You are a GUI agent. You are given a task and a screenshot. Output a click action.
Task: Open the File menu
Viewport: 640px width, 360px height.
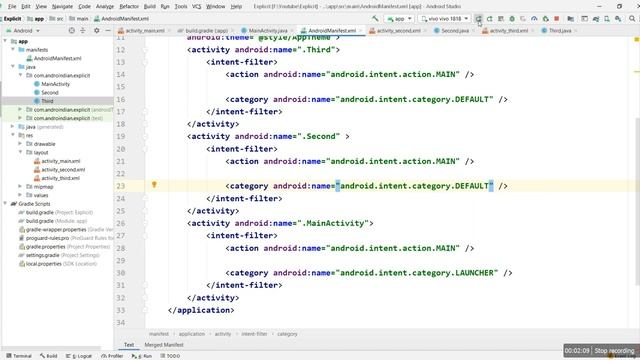point(12,7)
